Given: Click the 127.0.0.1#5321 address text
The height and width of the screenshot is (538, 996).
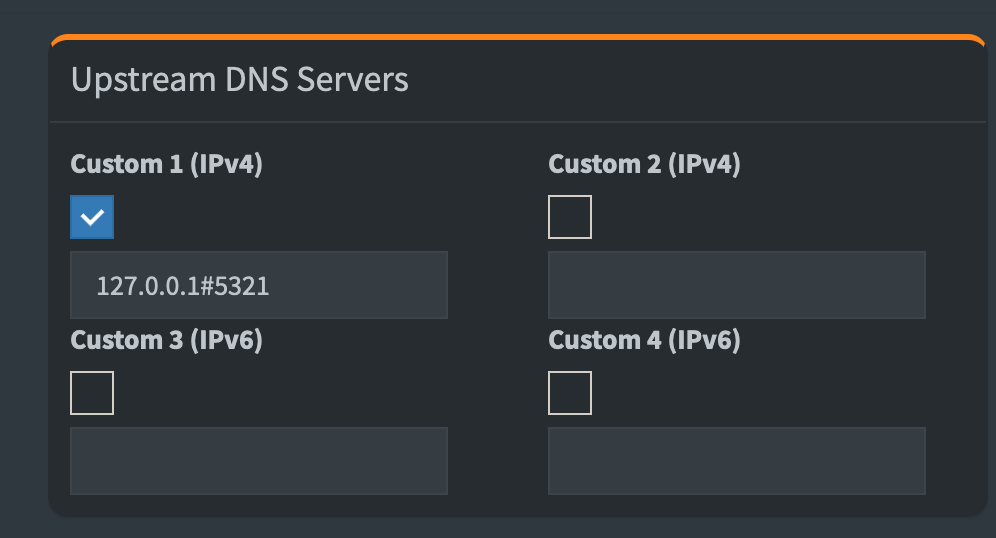Looking at the screenshot, I should [183, 287].
